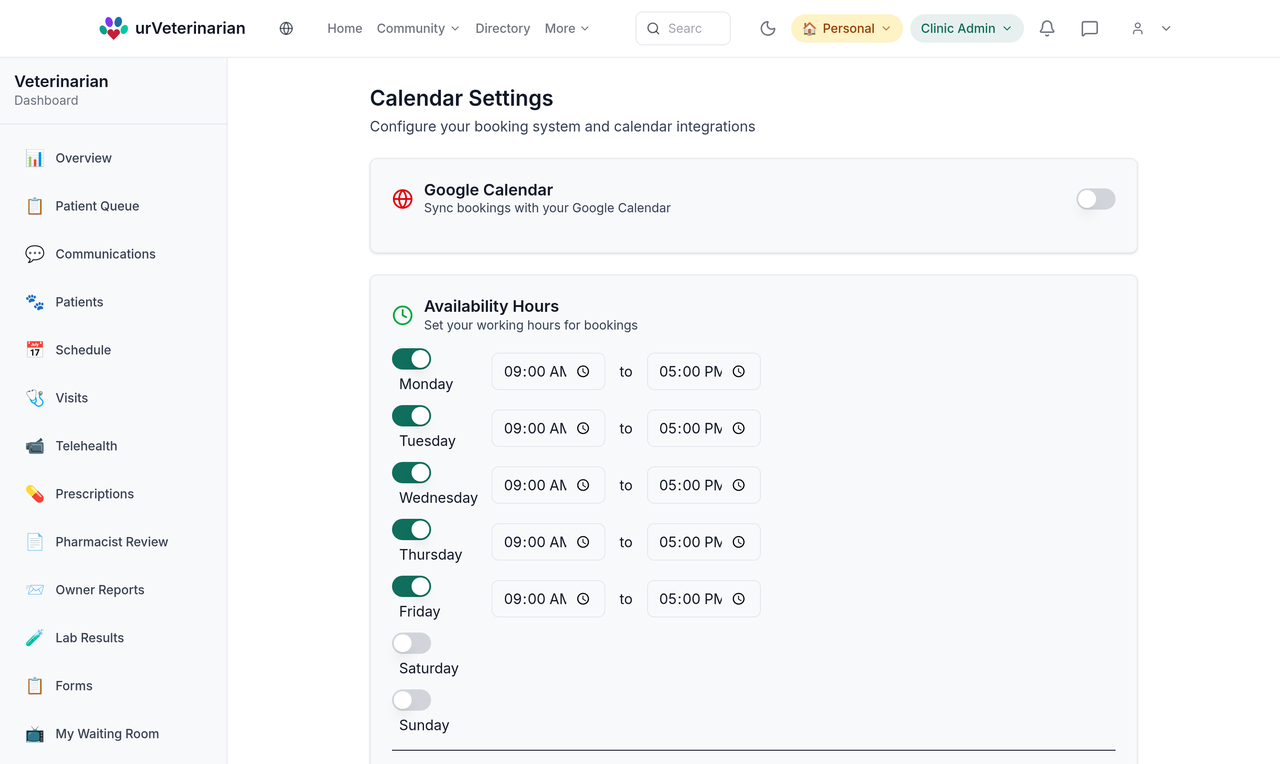Image resolution: width=1280 pixels, height=764 pixels.
Task: Click the Patient Queue clipboard icon
Action: 35,206
